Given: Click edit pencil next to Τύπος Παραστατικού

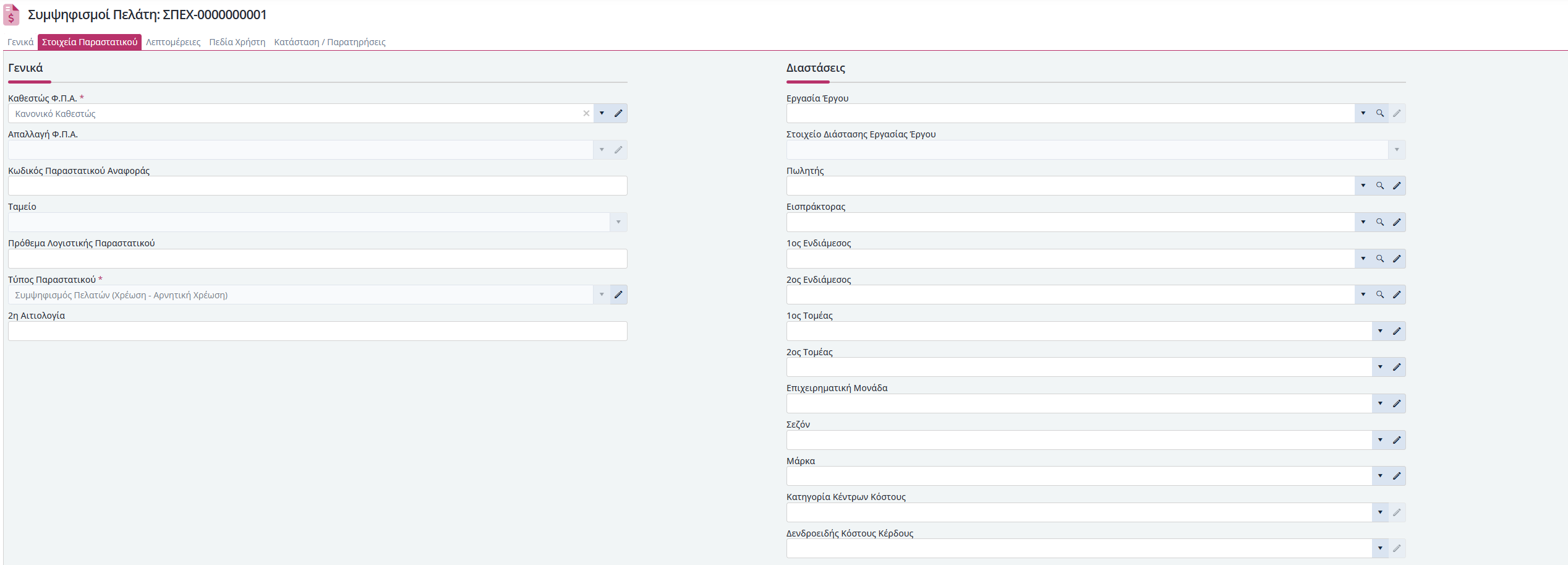Looking at the screenshot, I should 618,295.
